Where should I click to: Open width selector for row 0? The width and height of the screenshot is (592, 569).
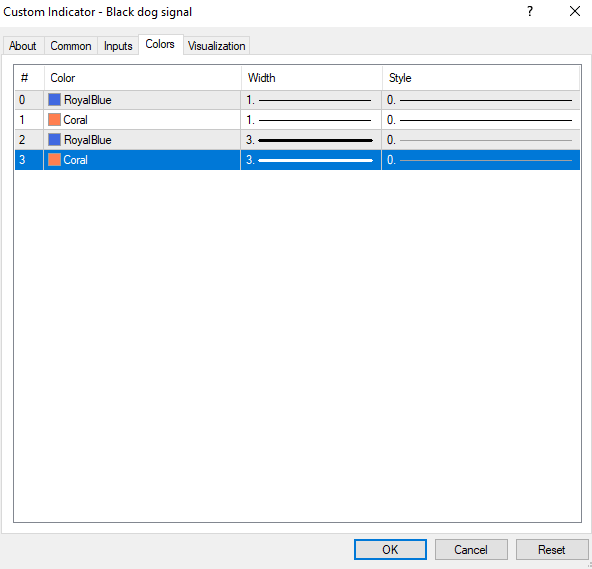point(311,100)
